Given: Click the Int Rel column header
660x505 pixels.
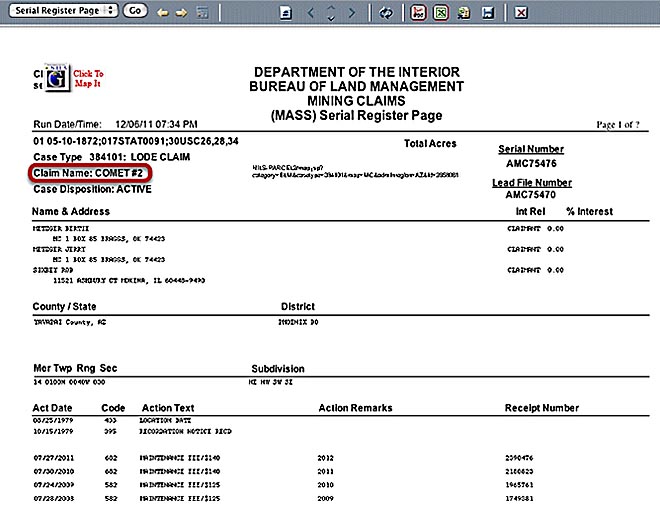Looking at the screenshot, I should [x=530, y=212].
